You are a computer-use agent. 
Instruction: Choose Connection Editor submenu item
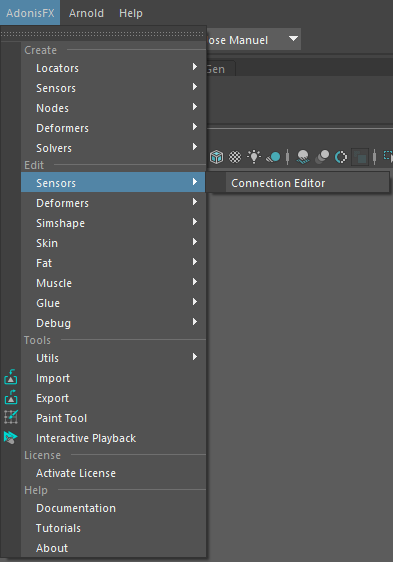[307, 183]
